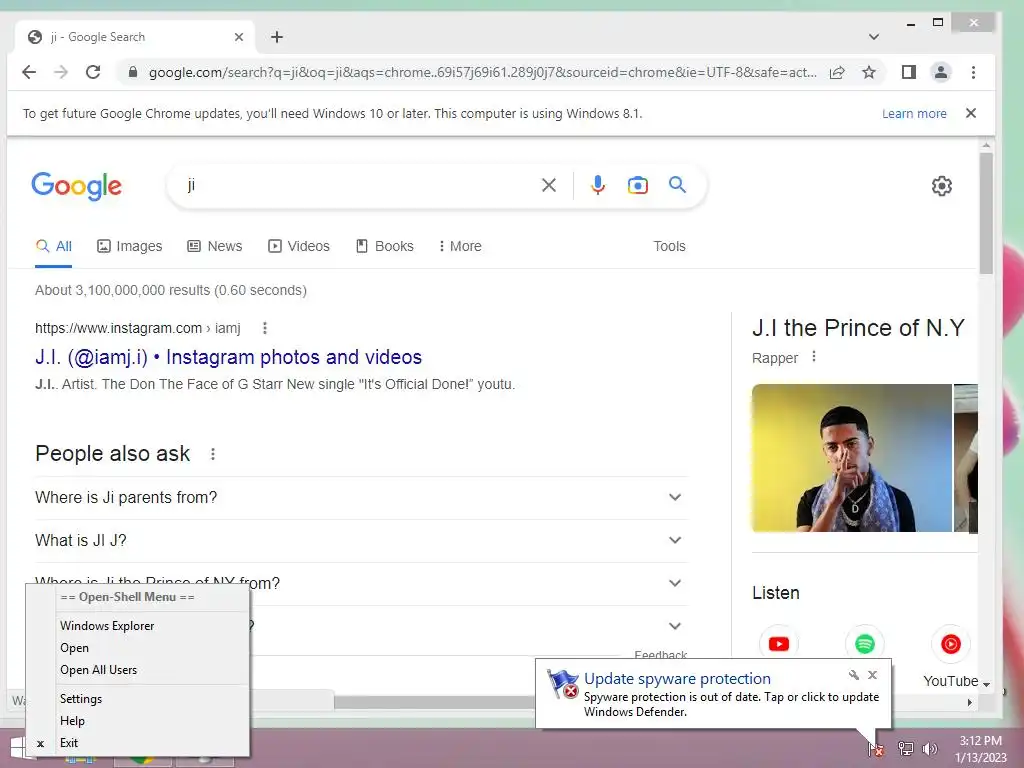Open the taskbar clock and date
This screenshot has height=768, width=1024.
980,749
